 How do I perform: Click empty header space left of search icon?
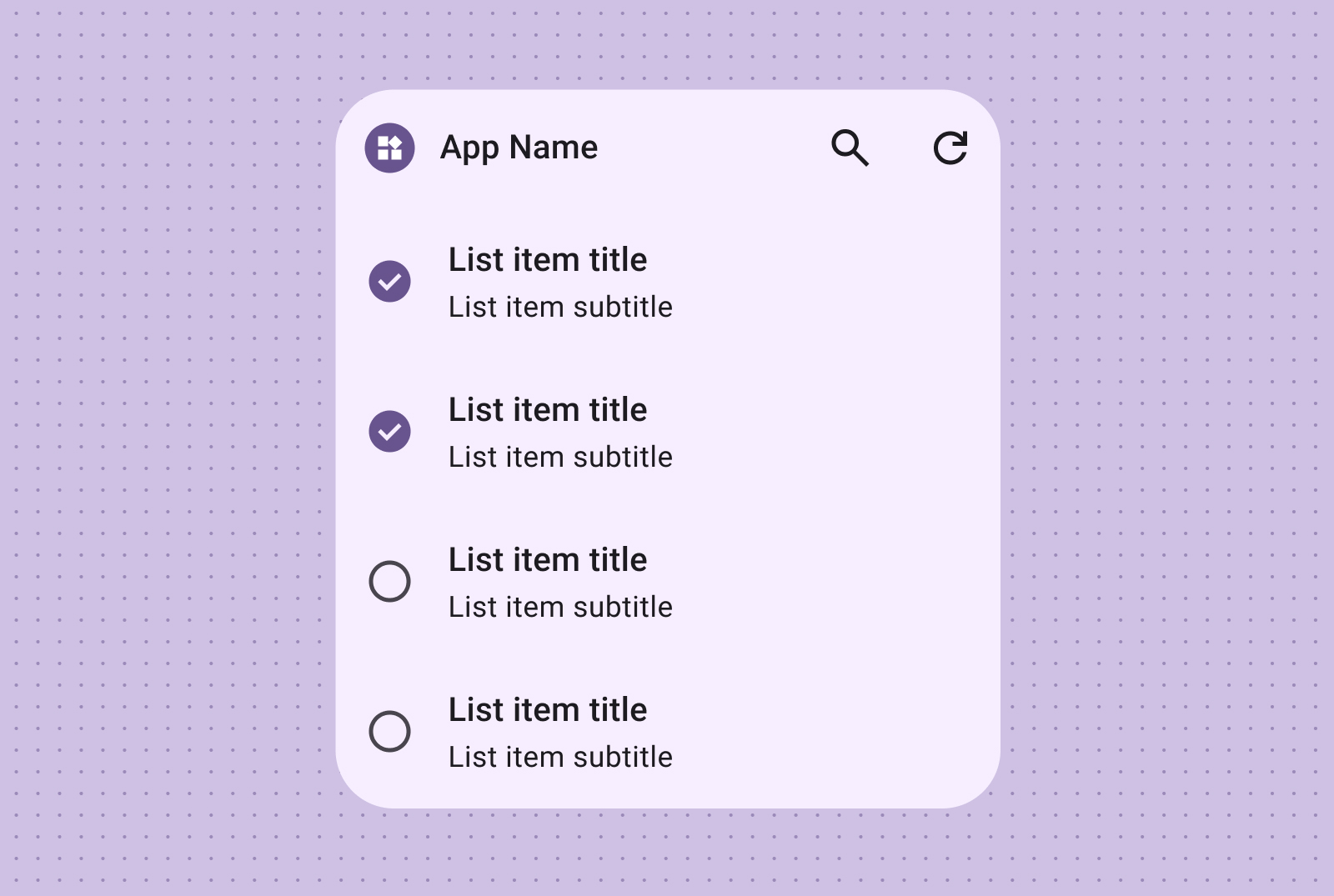[x=709, y=148]
